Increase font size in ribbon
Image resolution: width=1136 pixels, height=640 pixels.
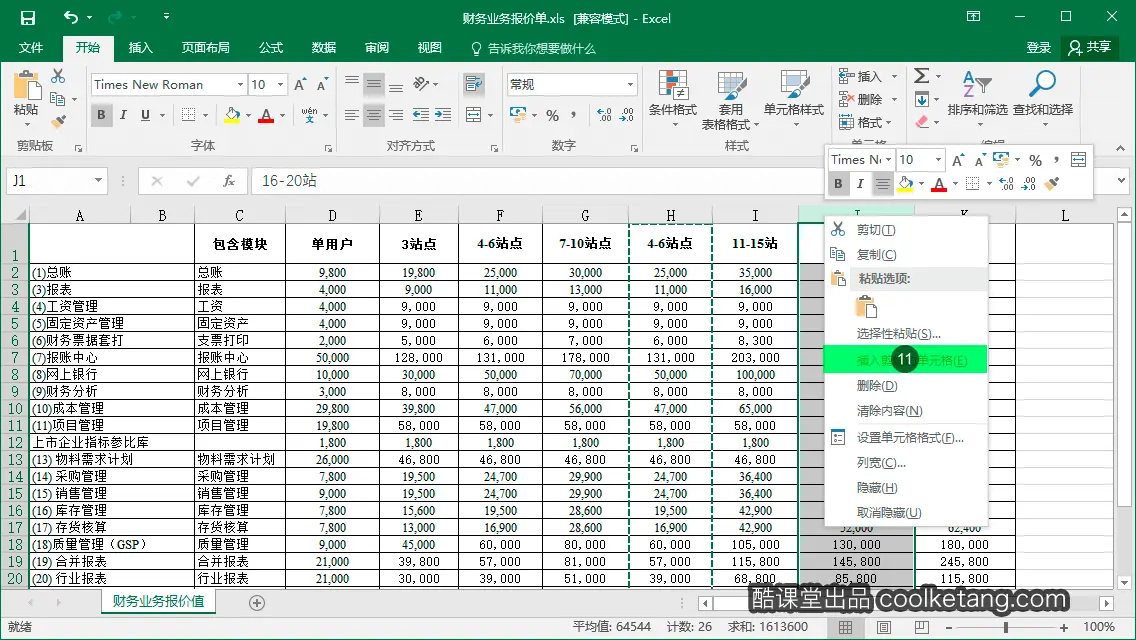pos(300,85)
